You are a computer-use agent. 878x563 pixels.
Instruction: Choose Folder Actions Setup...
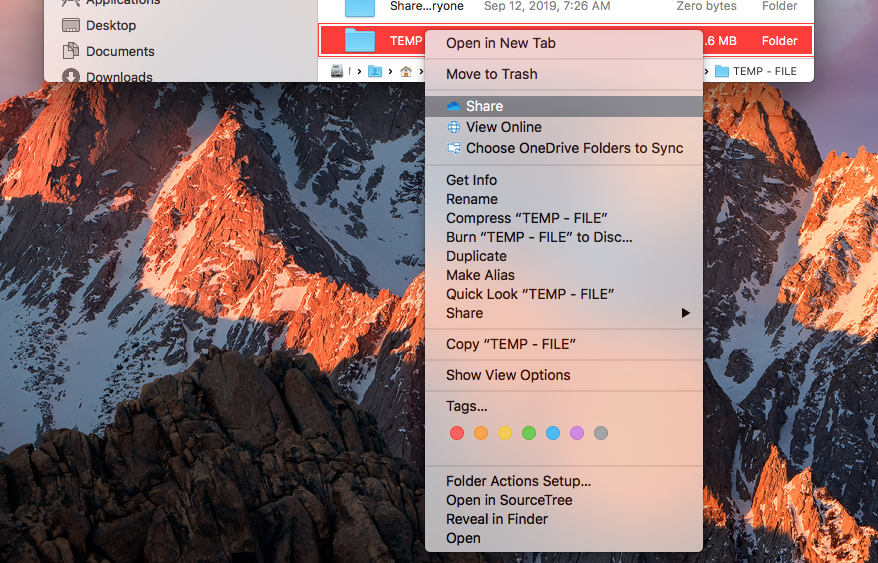click(x=564, y=481)
